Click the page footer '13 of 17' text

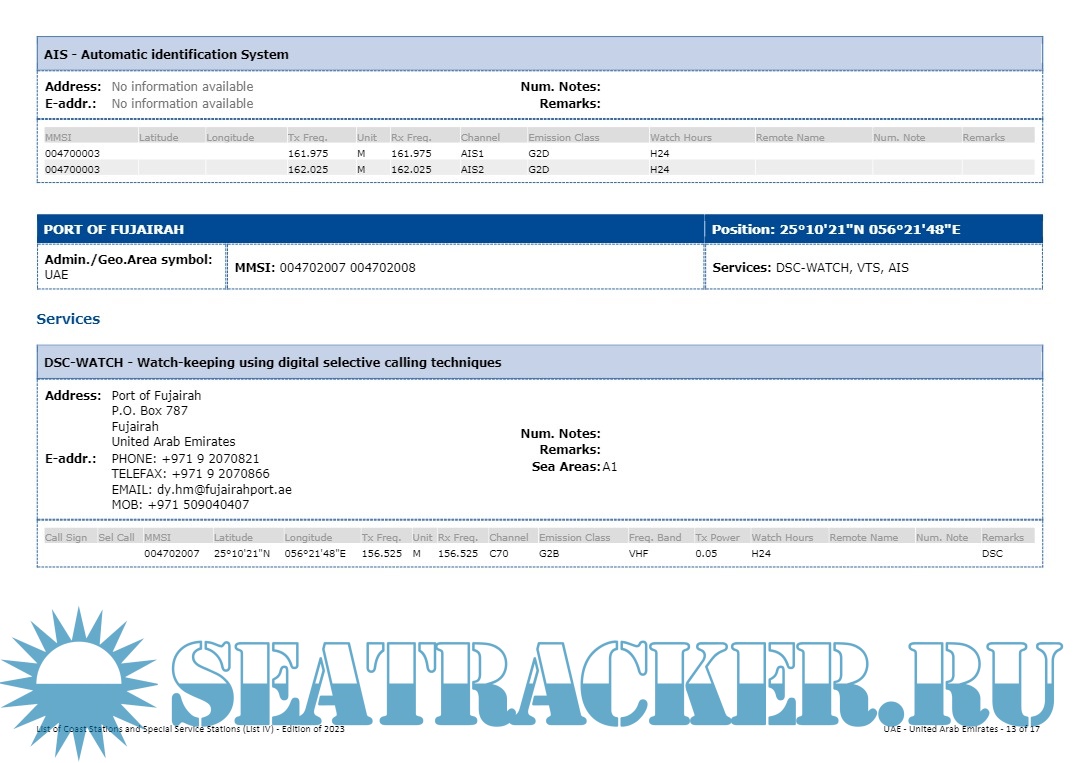point(1022,729)
